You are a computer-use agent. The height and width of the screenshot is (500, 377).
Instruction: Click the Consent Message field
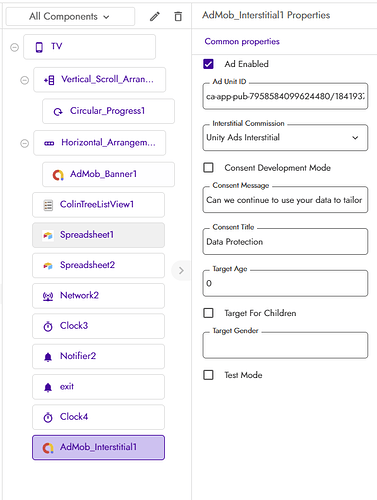tap(285, 200)
